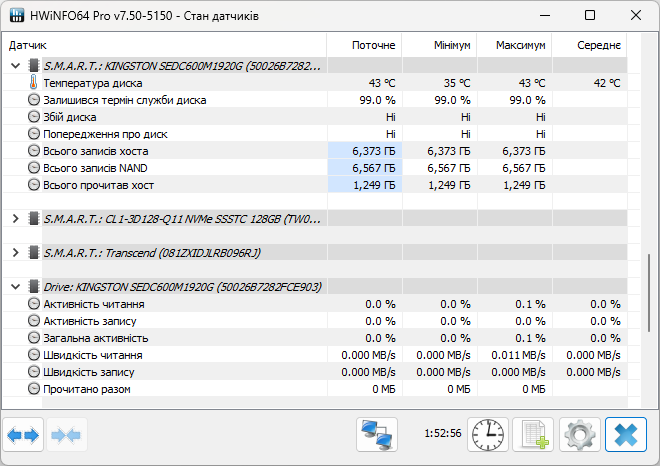Select the Прочитано разом row label
This screenshot has width=660, height=466.
click(87, 389)
